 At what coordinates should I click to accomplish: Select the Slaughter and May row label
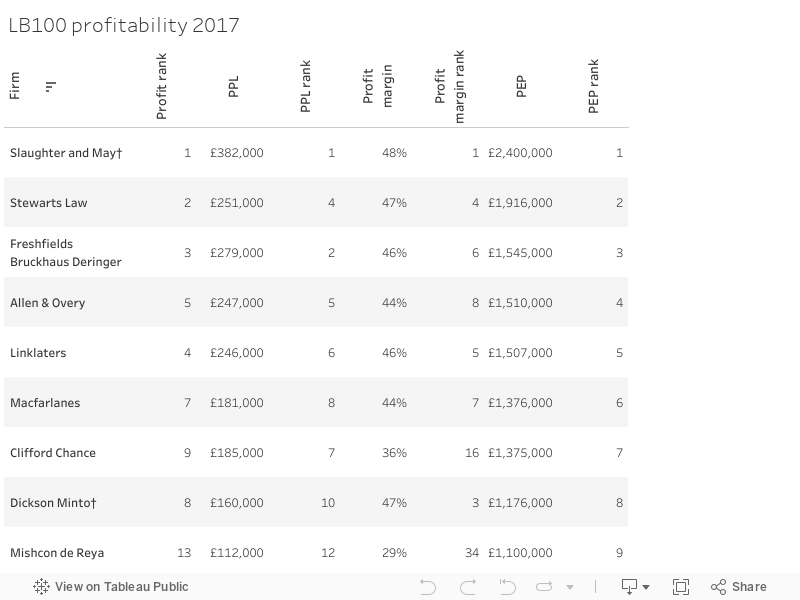click(x=66, y=153)
